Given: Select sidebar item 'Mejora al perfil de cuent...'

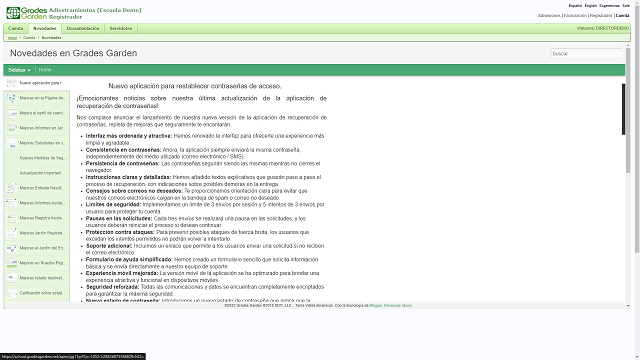Looking at the screenshot, I should click(x=37, y=113).
